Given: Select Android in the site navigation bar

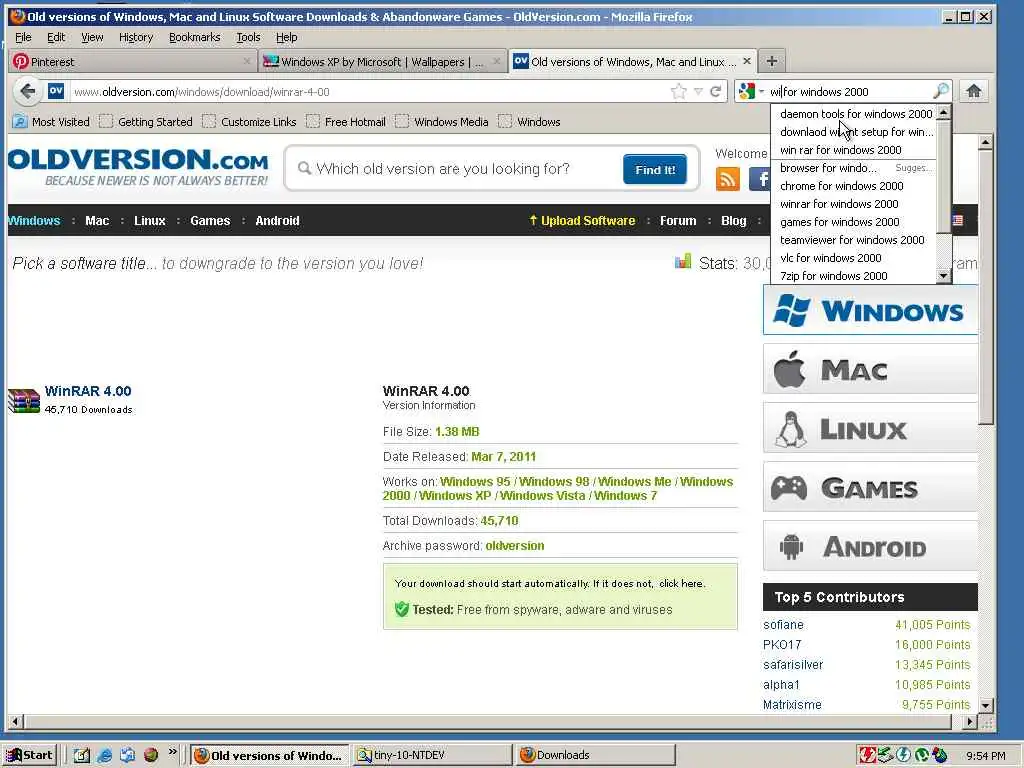Looking at the screenshot, I should [x=277, y=221].
